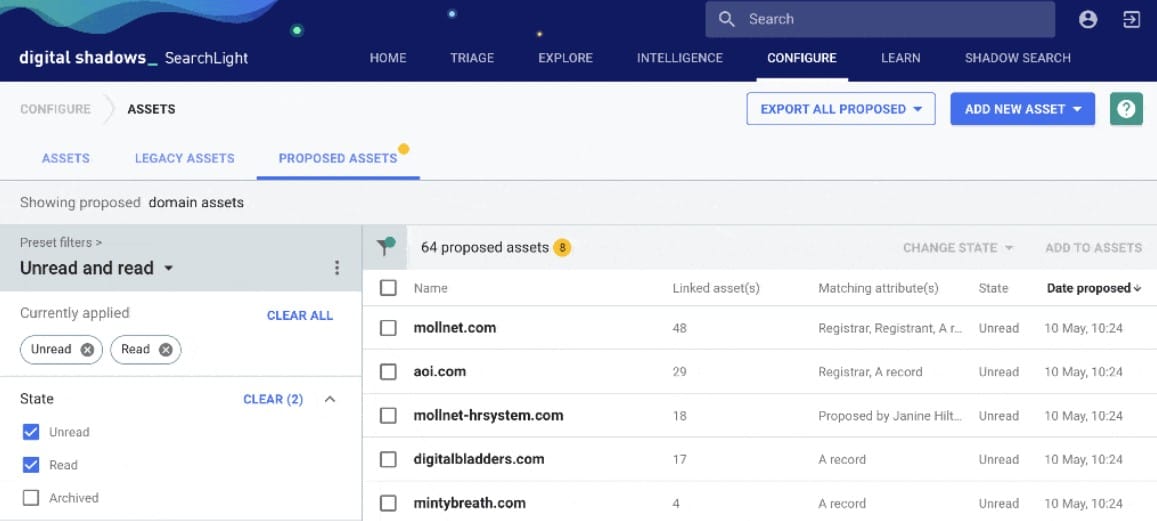Image resolution: width=1157 pixels, height=521 pixels.
Task: Select the aoi.com row checkbox
Action: coord(388,371)
